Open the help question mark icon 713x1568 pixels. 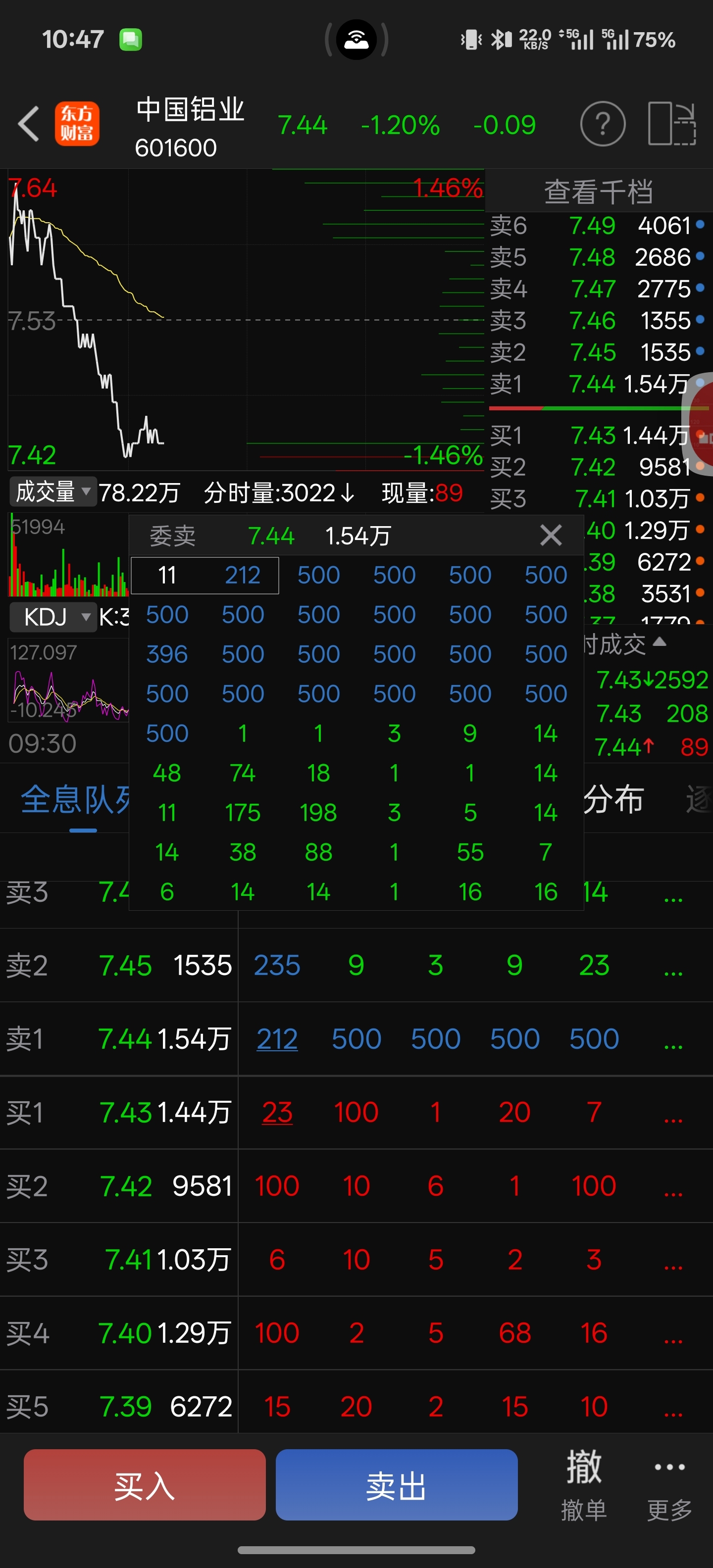pos(602,124)
